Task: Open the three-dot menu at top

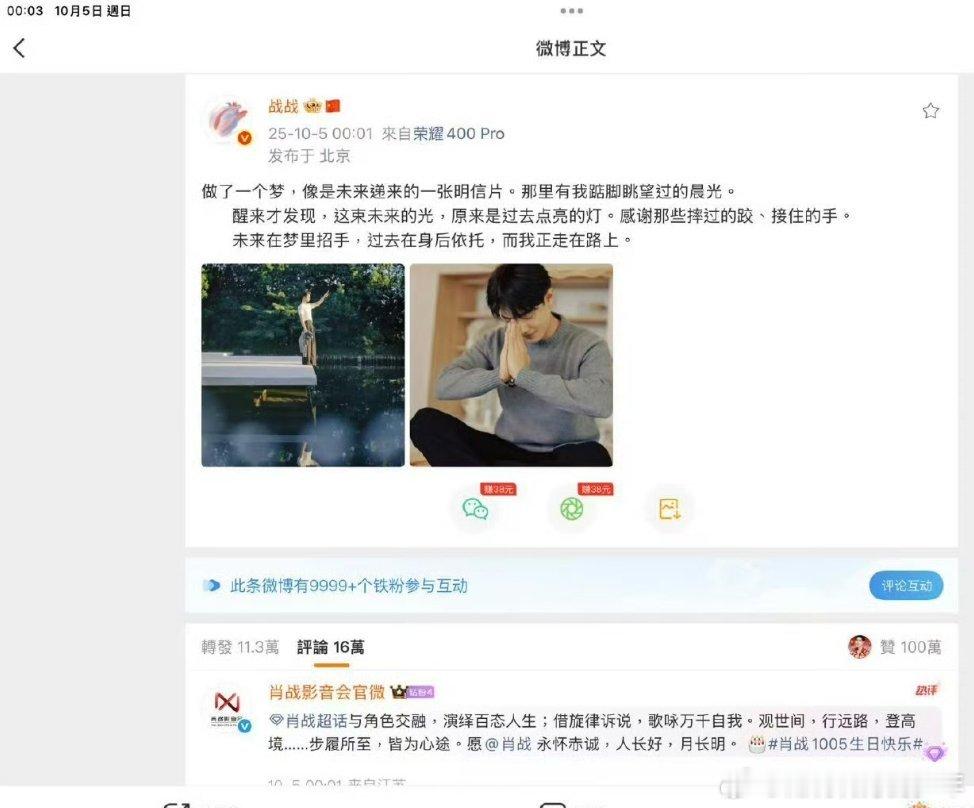Action: tap(571, 11)
